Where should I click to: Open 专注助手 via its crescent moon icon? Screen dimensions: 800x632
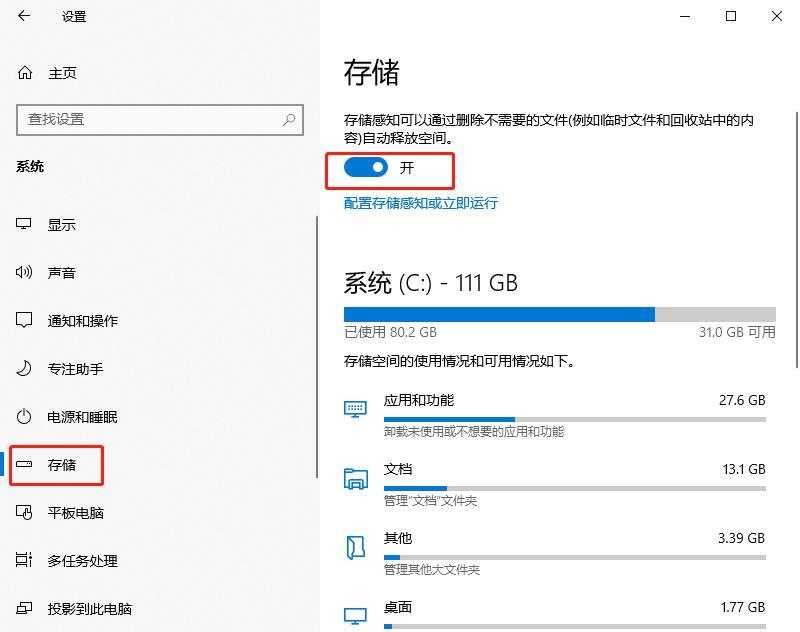(x=24, y=368)
